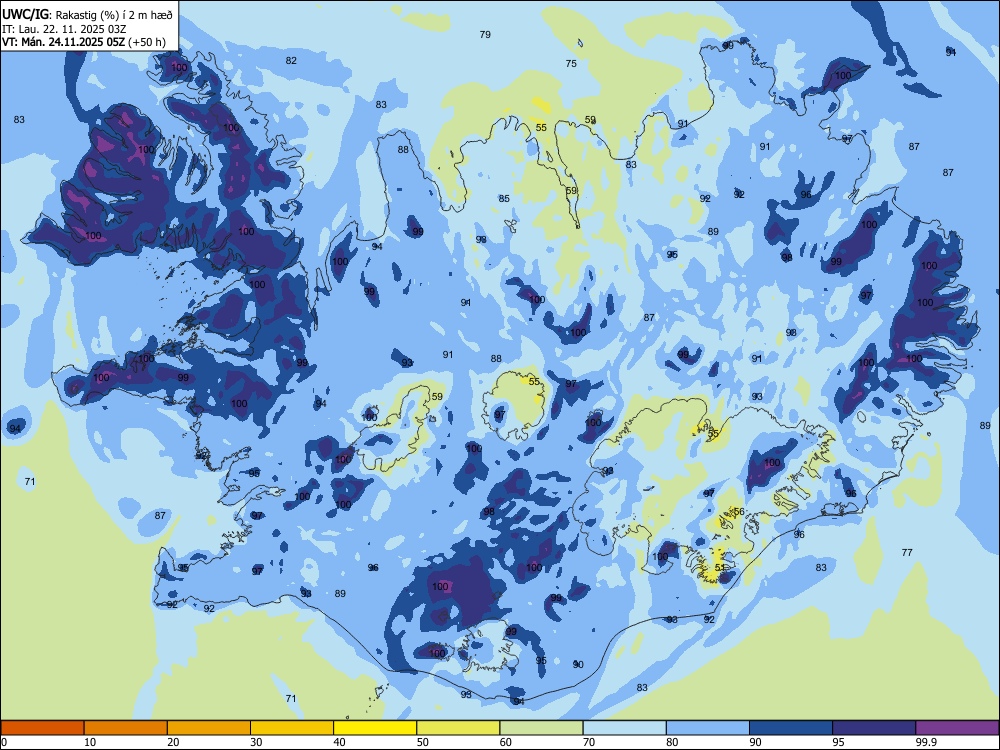Click the purple above-99.9 legend swatch

[957, 728]
